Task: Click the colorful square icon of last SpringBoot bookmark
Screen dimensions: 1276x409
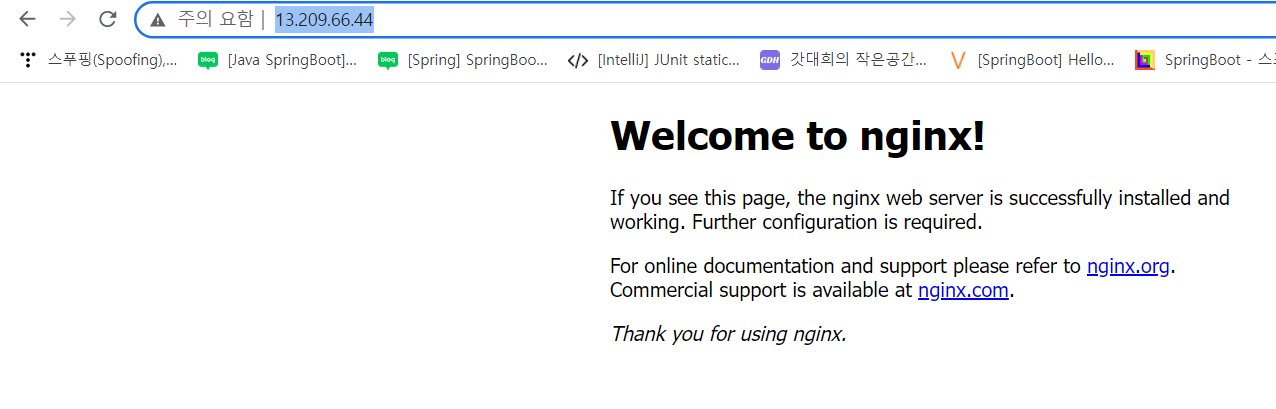Action: click(x=1145, y=60)
